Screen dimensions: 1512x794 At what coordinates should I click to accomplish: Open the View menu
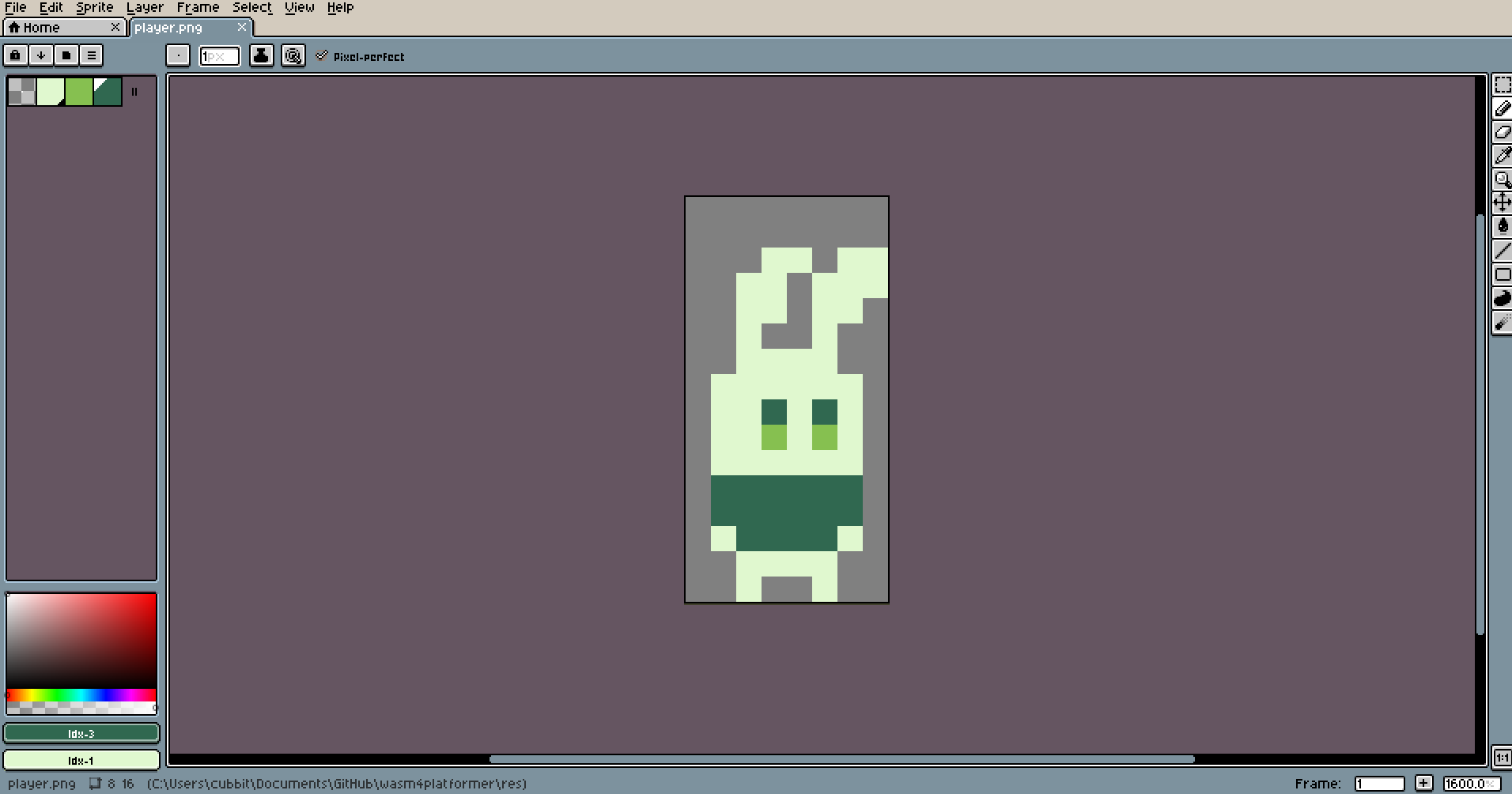click(300, 7)
